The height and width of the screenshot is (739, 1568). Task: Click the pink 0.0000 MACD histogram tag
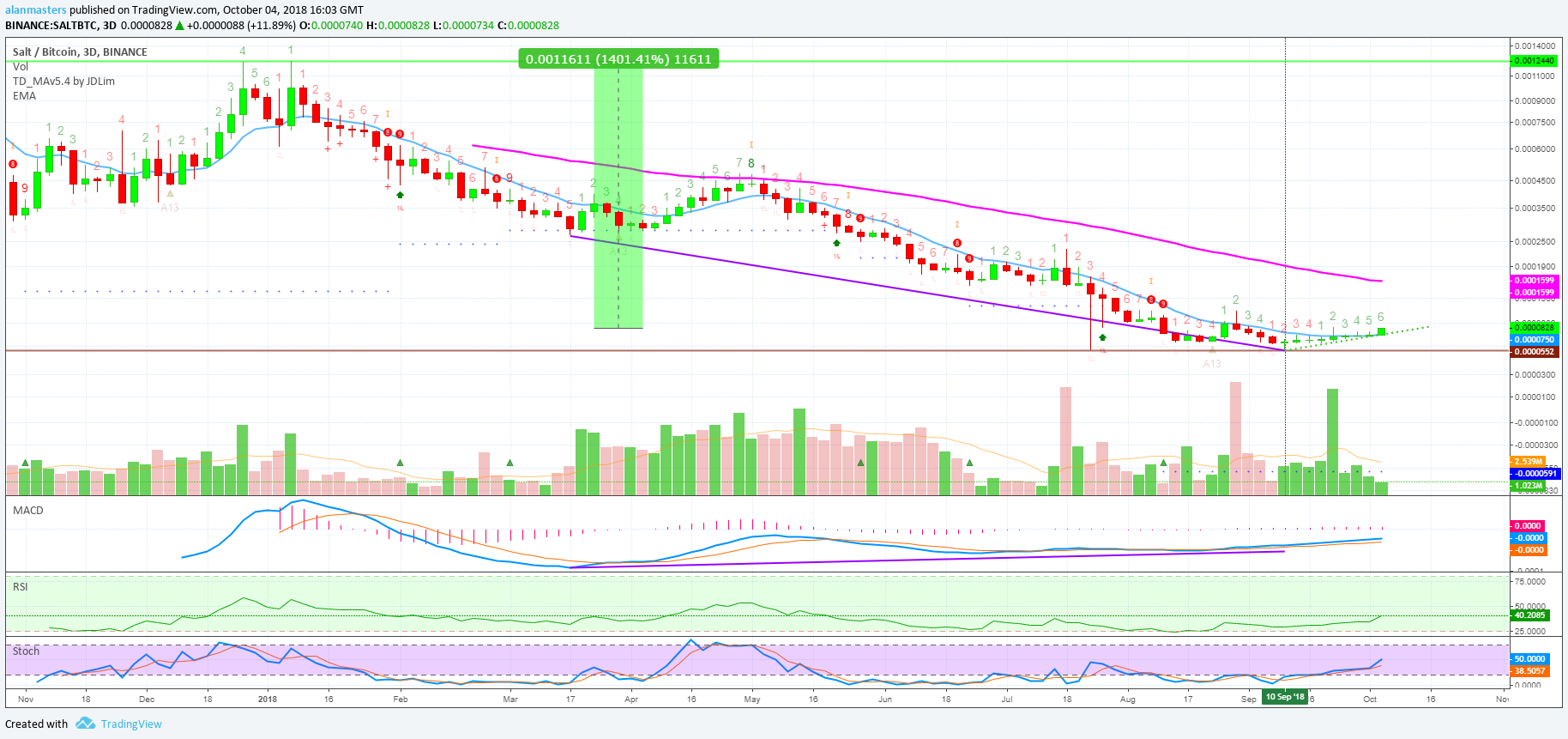click(x=1527, y=525)
